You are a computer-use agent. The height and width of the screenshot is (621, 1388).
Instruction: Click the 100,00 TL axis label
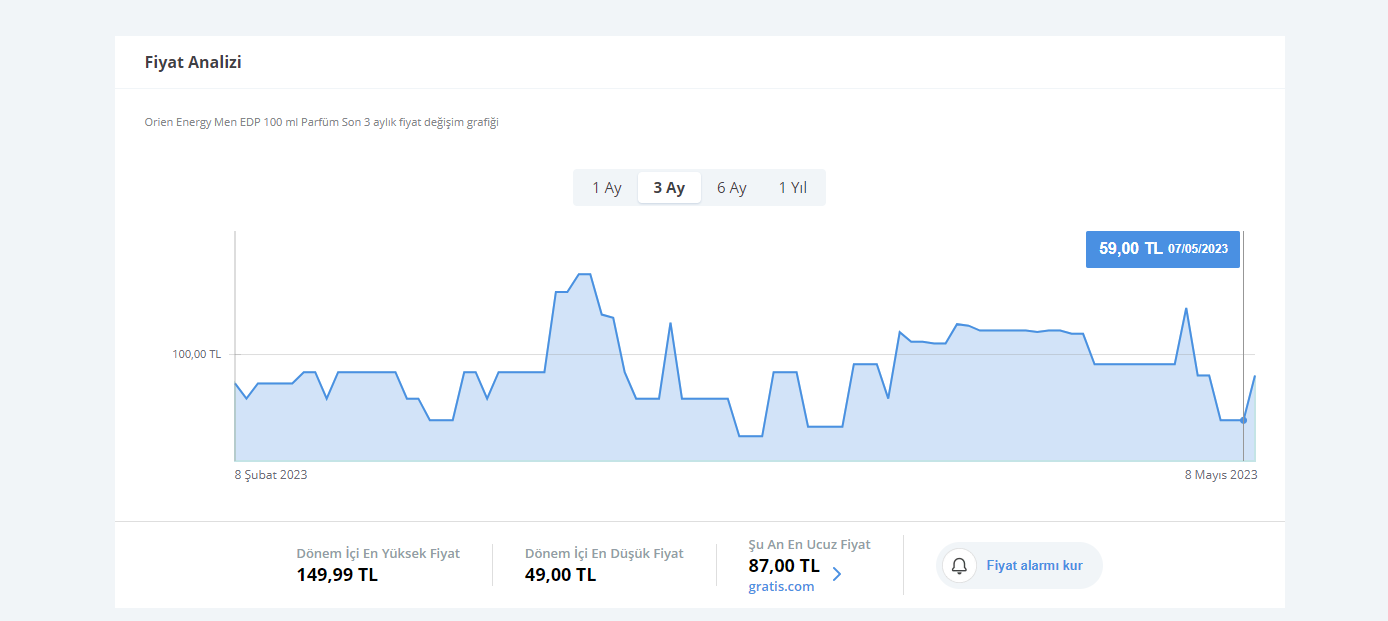point(196,354)
